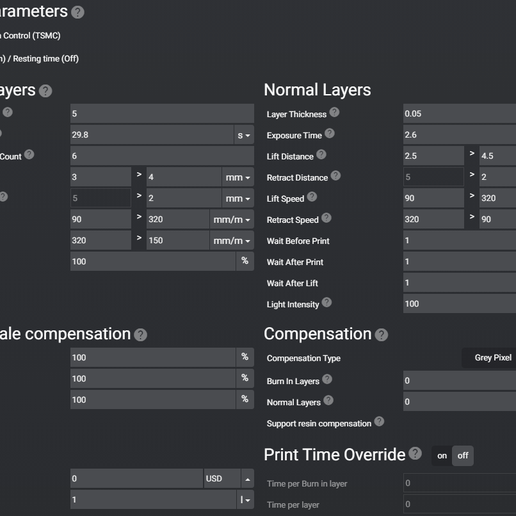
Task: Click help icon beside Layer Thickness
Action: (x=334, y=113)
